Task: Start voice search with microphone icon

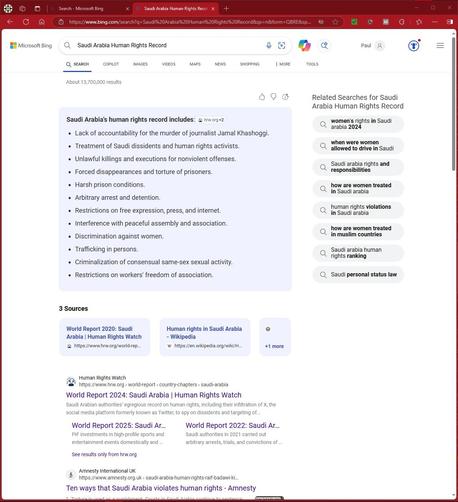Action: click(x=269, y=45)
